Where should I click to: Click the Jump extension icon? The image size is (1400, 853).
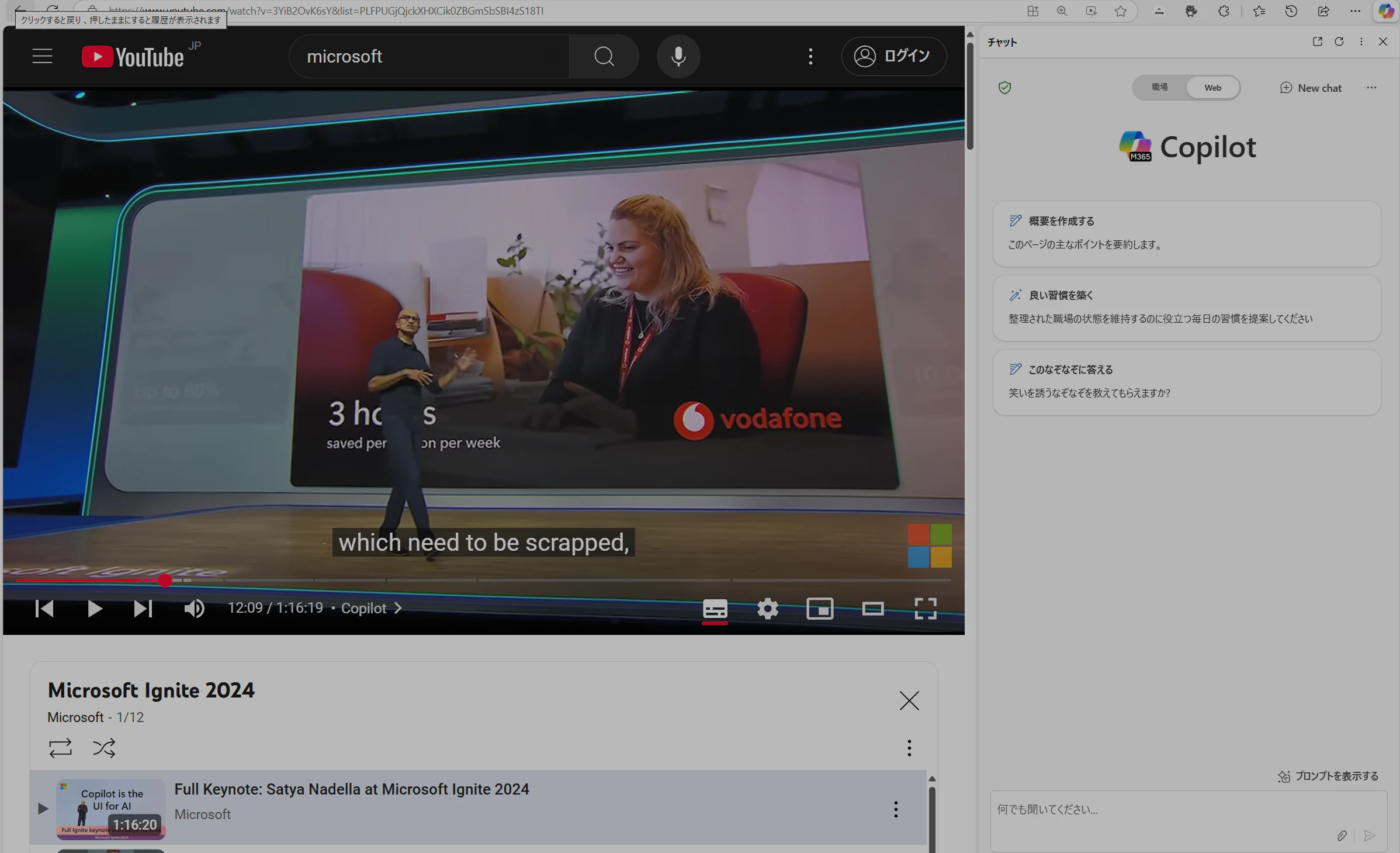(x=1159, y=11)
